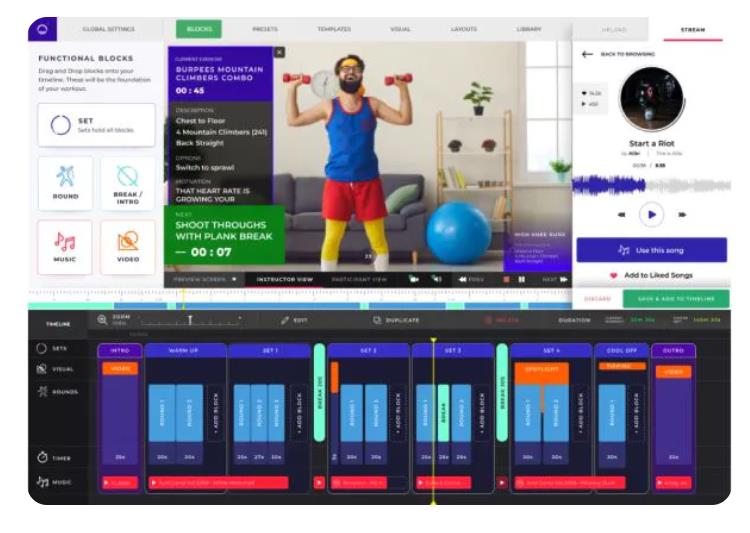
Task: Close the current exercise overlay panel
Action: pyautogui.click(x=279, y=52)
